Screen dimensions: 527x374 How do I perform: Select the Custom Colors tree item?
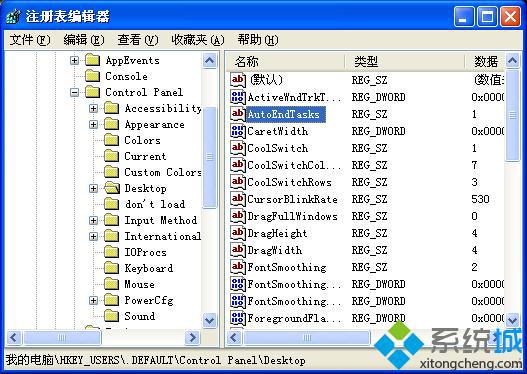tap(163, 172)
